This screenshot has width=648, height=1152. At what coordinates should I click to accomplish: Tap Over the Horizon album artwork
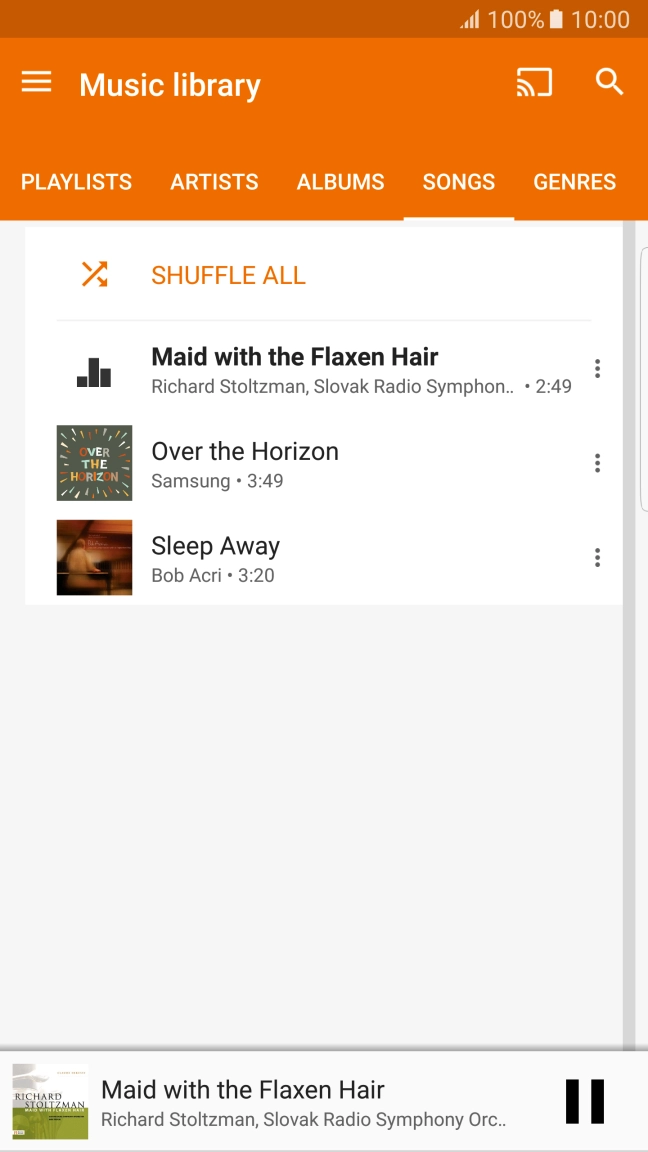pyautogui.click(x=94, y=463)
